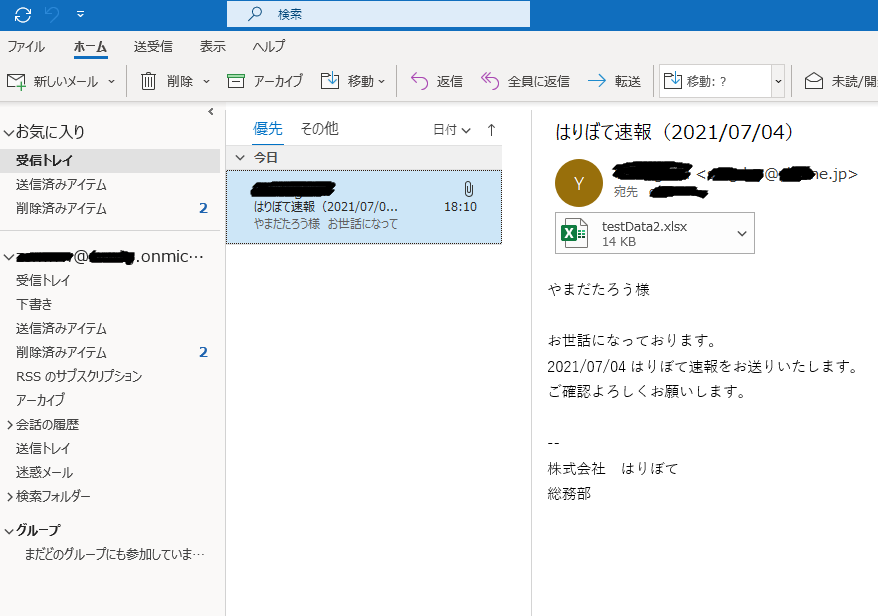Open the ファイル menu
Screen dimensions: 878x616
pos(26,46)
